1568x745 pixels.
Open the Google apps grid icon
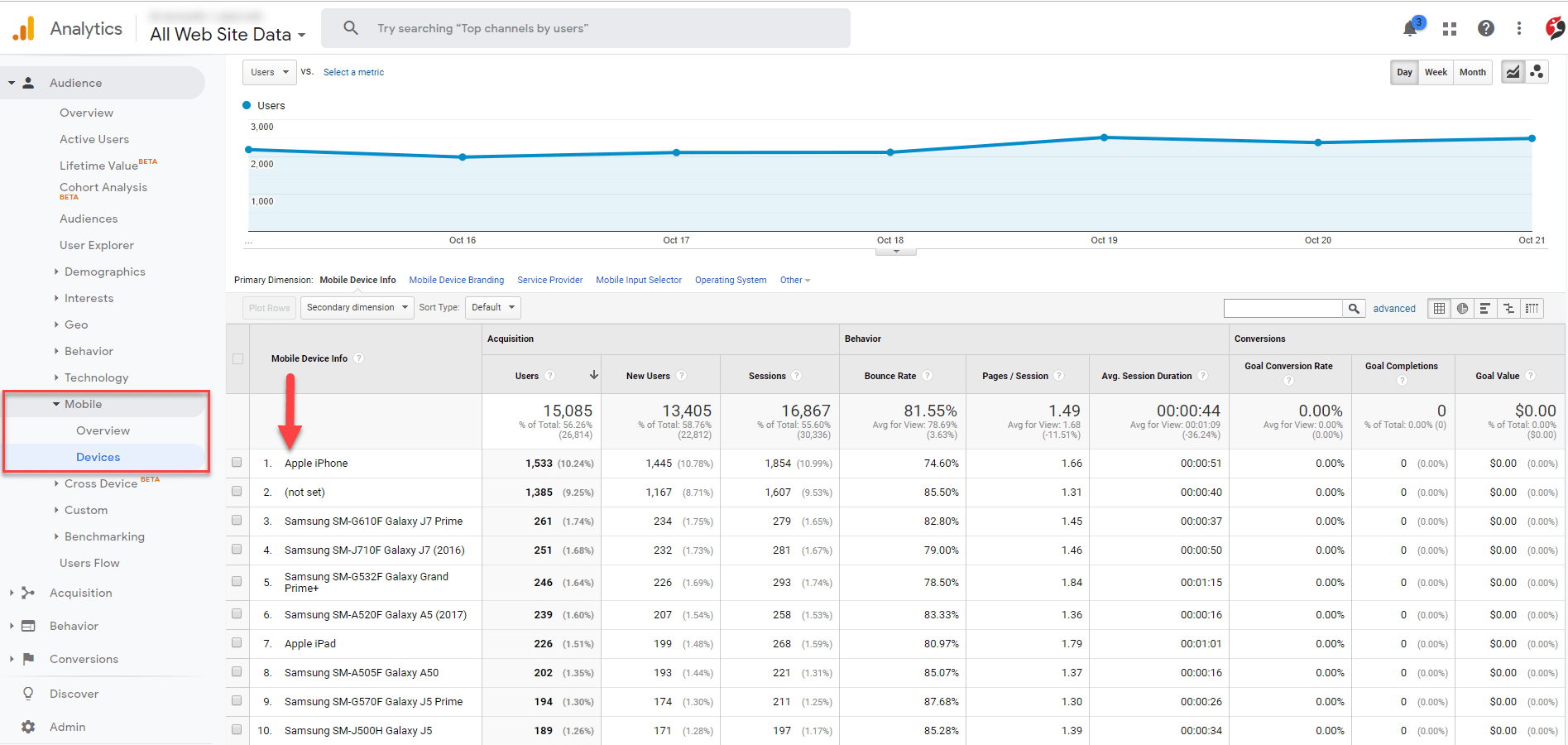(x=1449, y=28)
